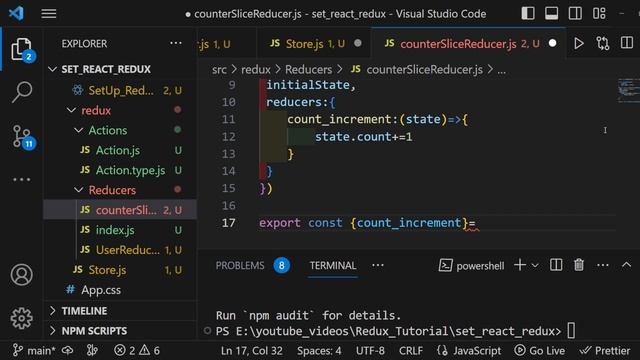
Task: Click 'Ln 17, Col 32' cursor position
Action: [252, 351]
